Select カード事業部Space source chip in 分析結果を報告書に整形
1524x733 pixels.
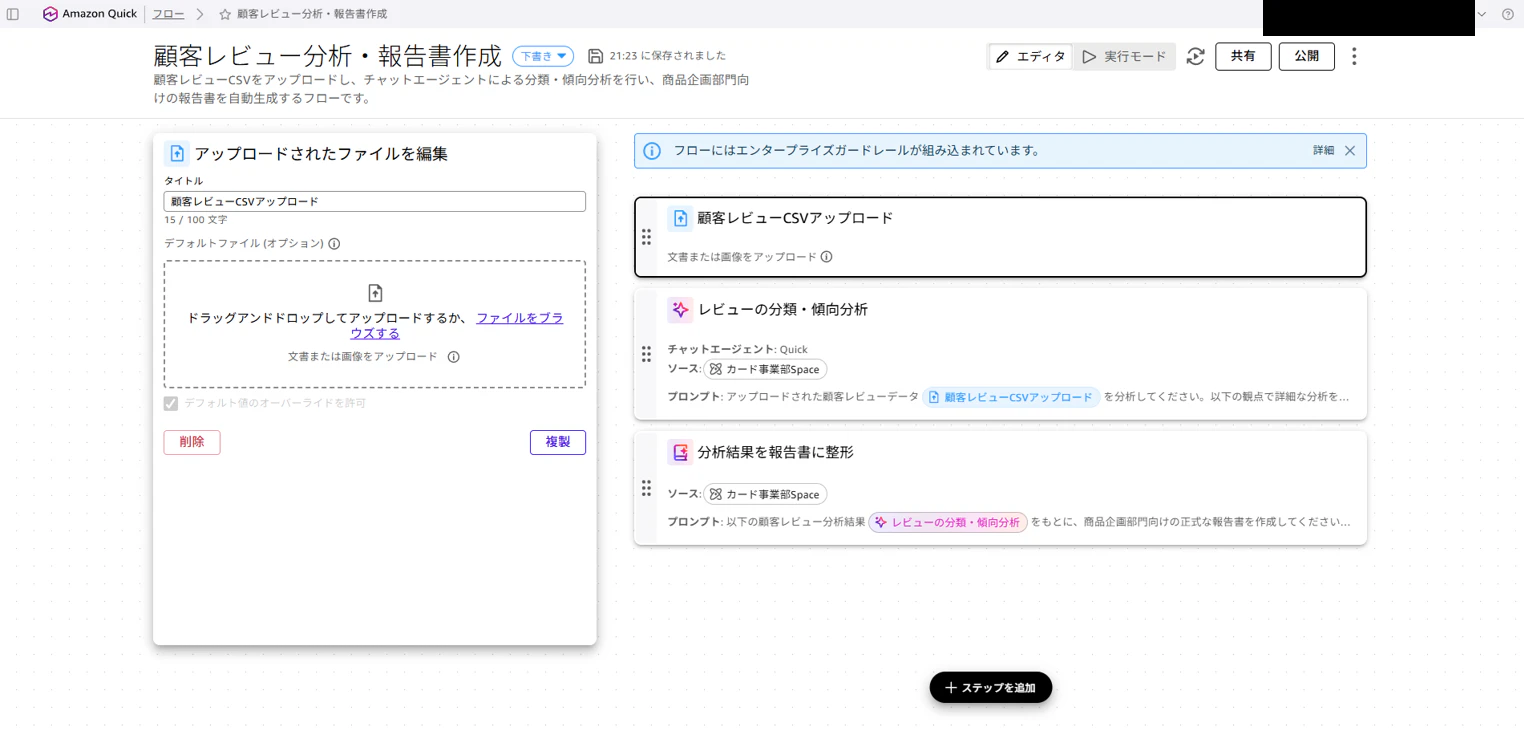(765, 495)
